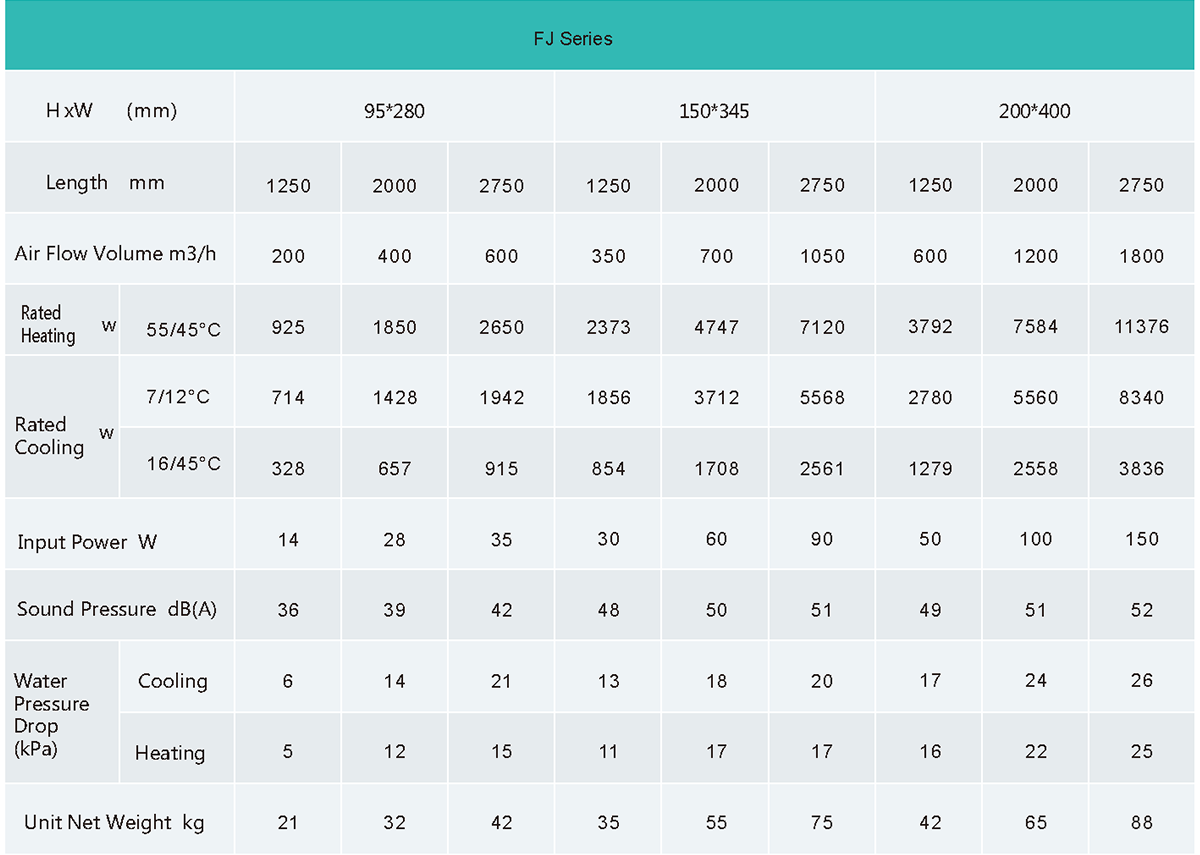This screenshot has width=1200, height=855.
Task: Click the H x W (mm) row label
Action: [x=111, y=111]
